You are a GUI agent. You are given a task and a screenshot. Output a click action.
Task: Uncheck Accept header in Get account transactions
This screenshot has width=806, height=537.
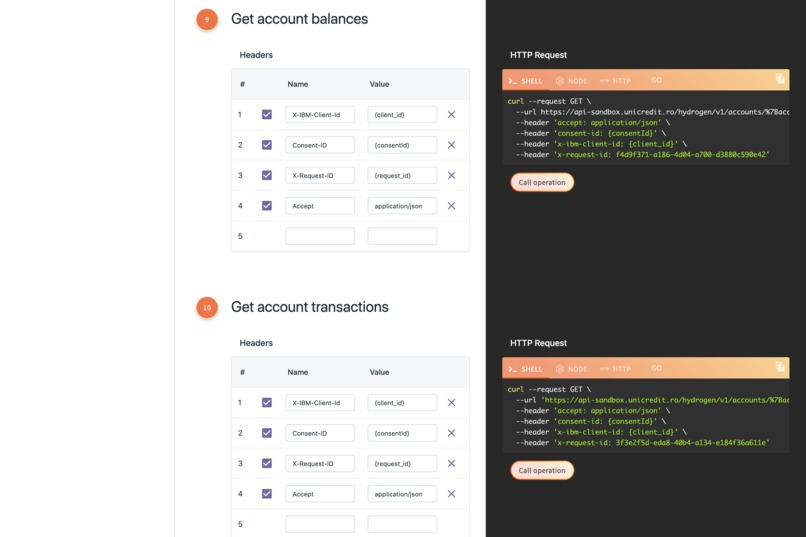coord(267,493)
